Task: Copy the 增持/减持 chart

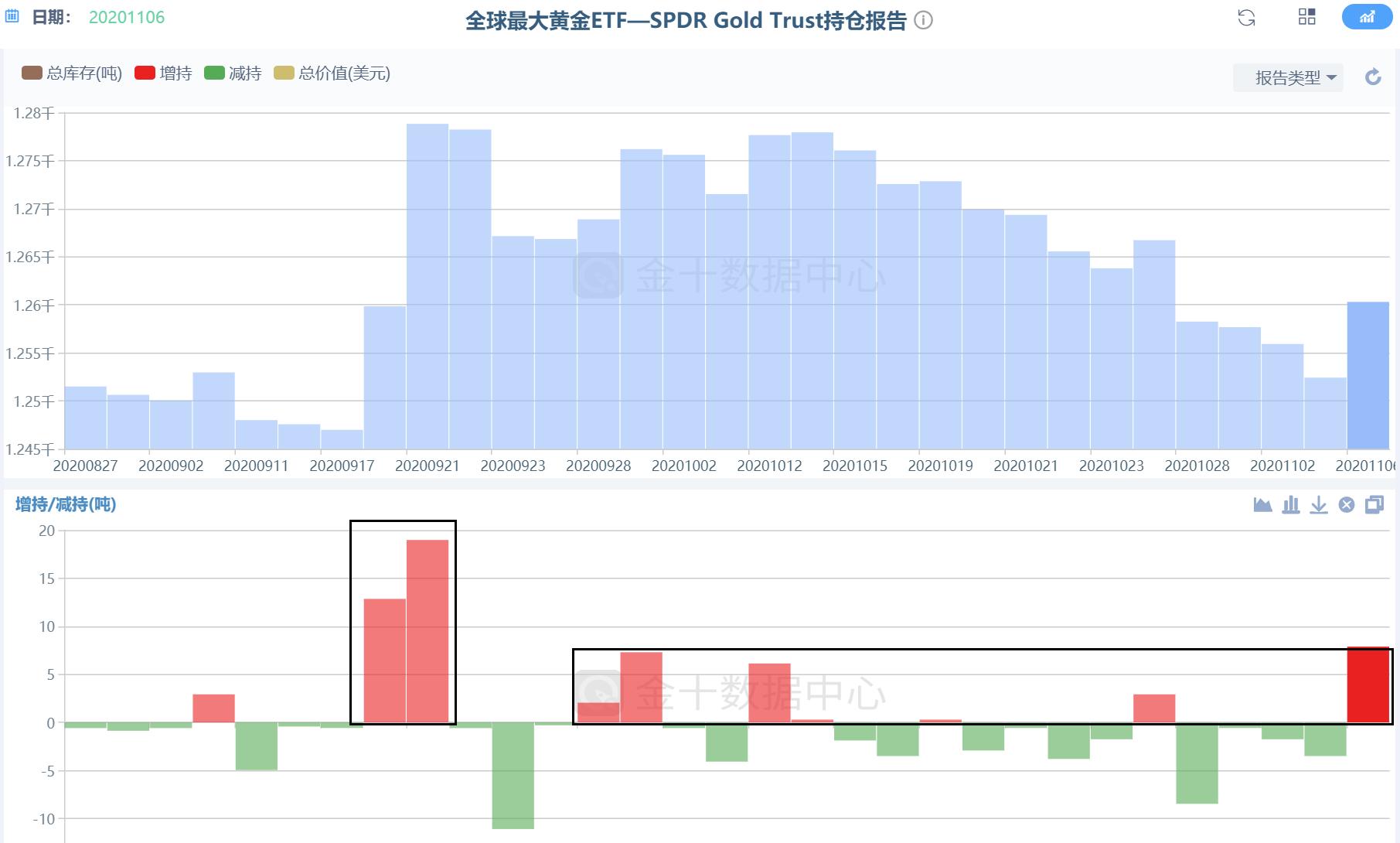Action: point(1374,504)
